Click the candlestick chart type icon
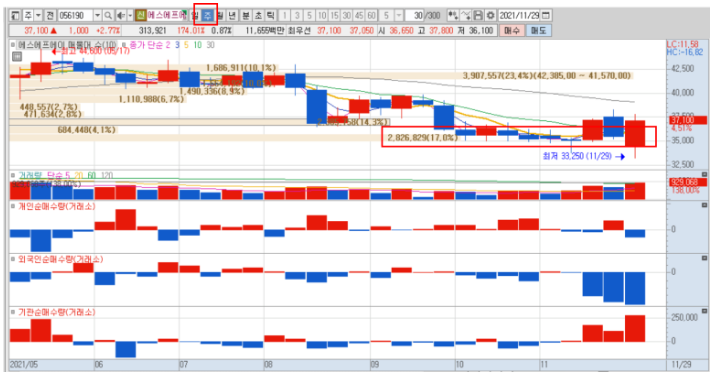713x376 pixels. 453,15
